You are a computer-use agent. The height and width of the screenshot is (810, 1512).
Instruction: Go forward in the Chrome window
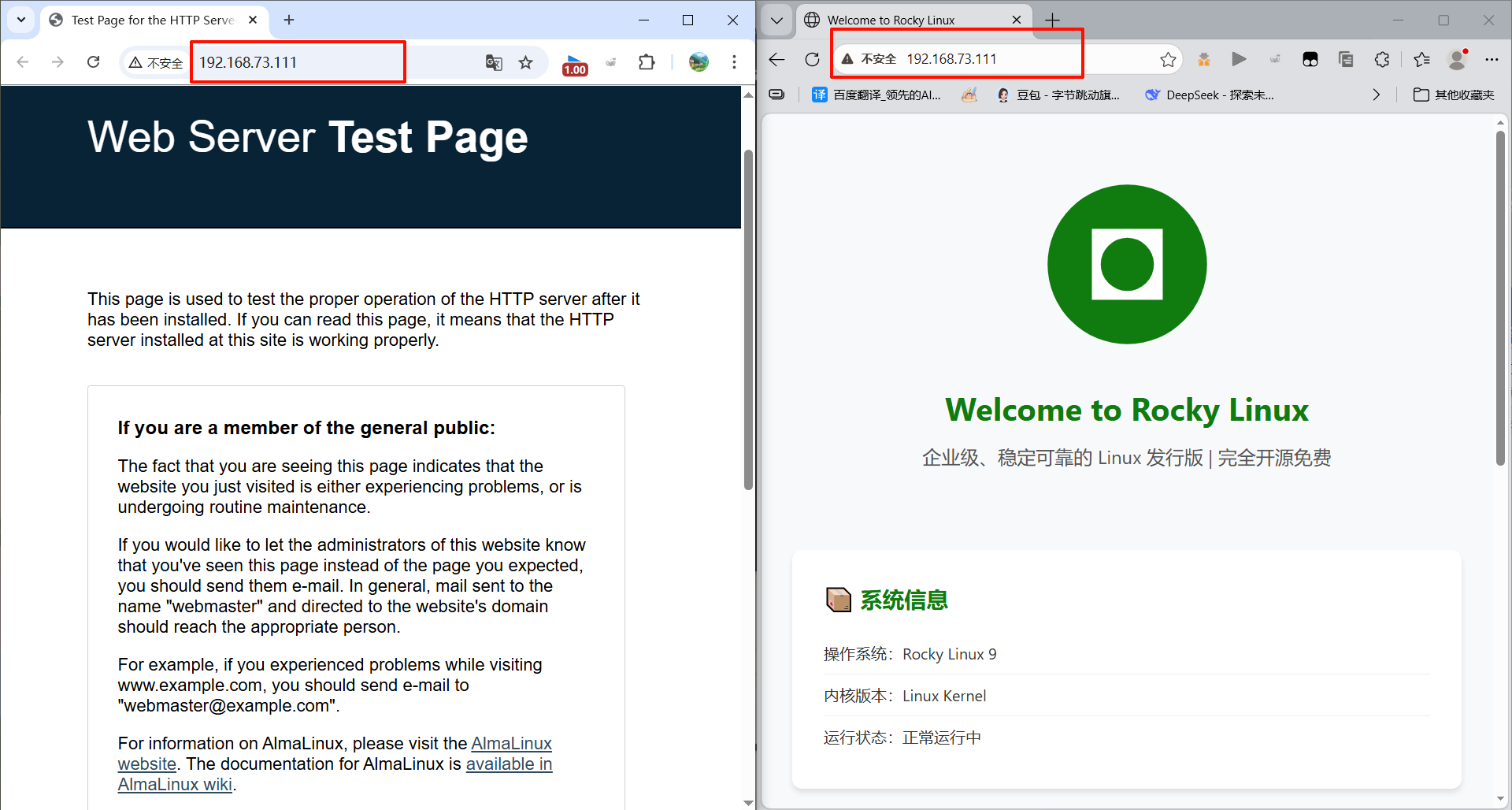(57, 62)
